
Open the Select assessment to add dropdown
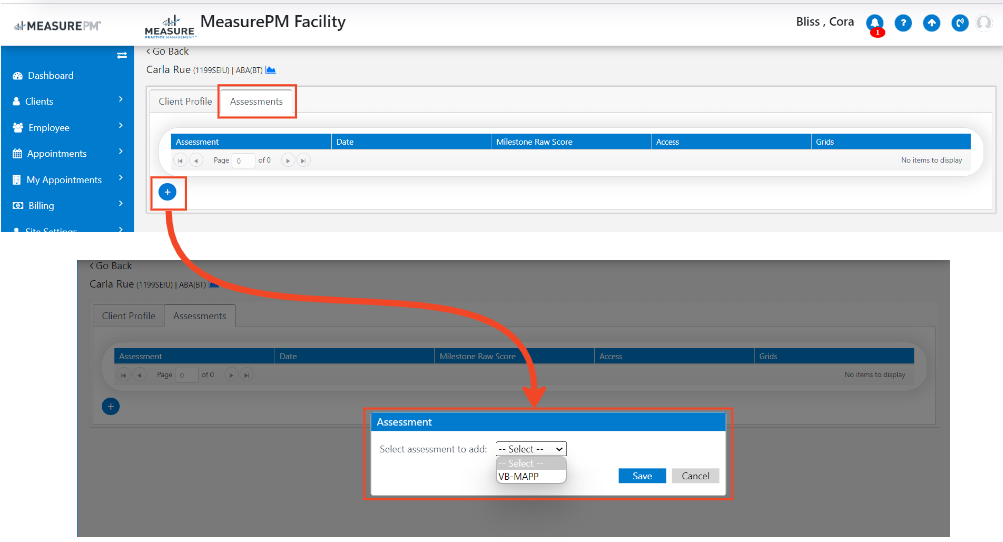click(531, 449)
